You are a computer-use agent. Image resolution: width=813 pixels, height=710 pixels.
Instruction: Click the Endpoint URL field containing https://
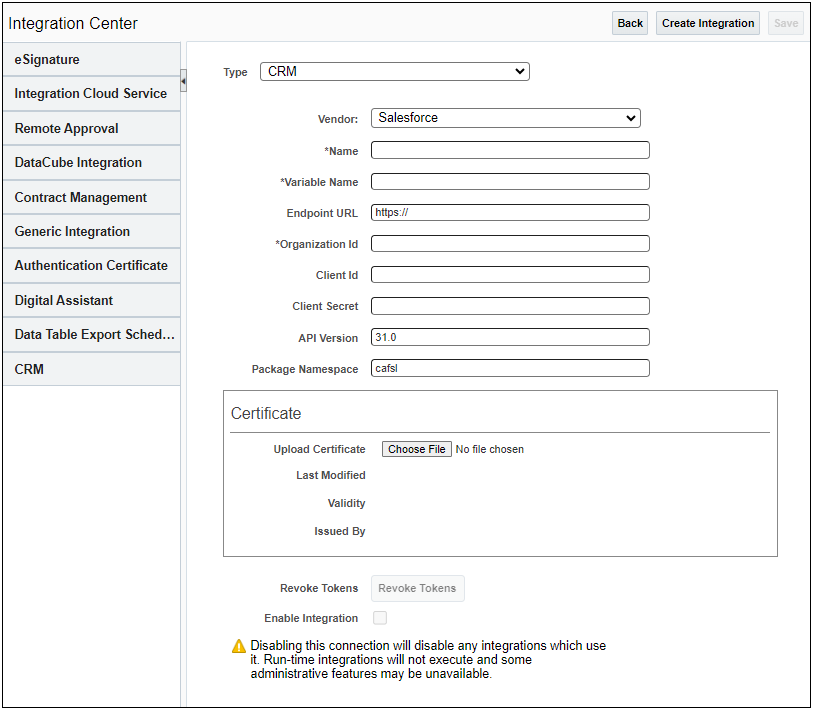click(x=509, y=212)
